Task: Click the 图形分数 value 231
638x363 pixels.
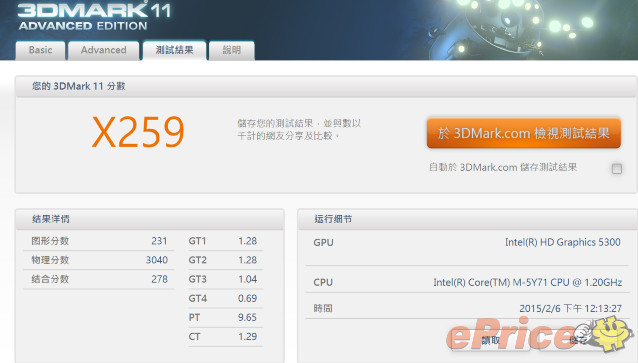Action: [159, 241]
